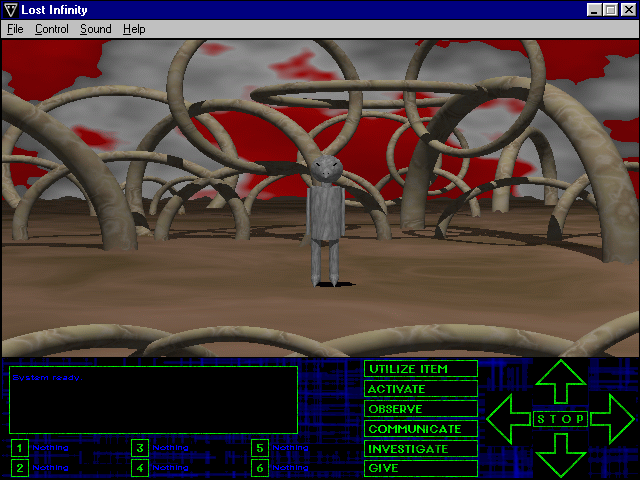Viewport: 640px width, 480px height.
Task: Open the File menu
Action: click(15, 29)
